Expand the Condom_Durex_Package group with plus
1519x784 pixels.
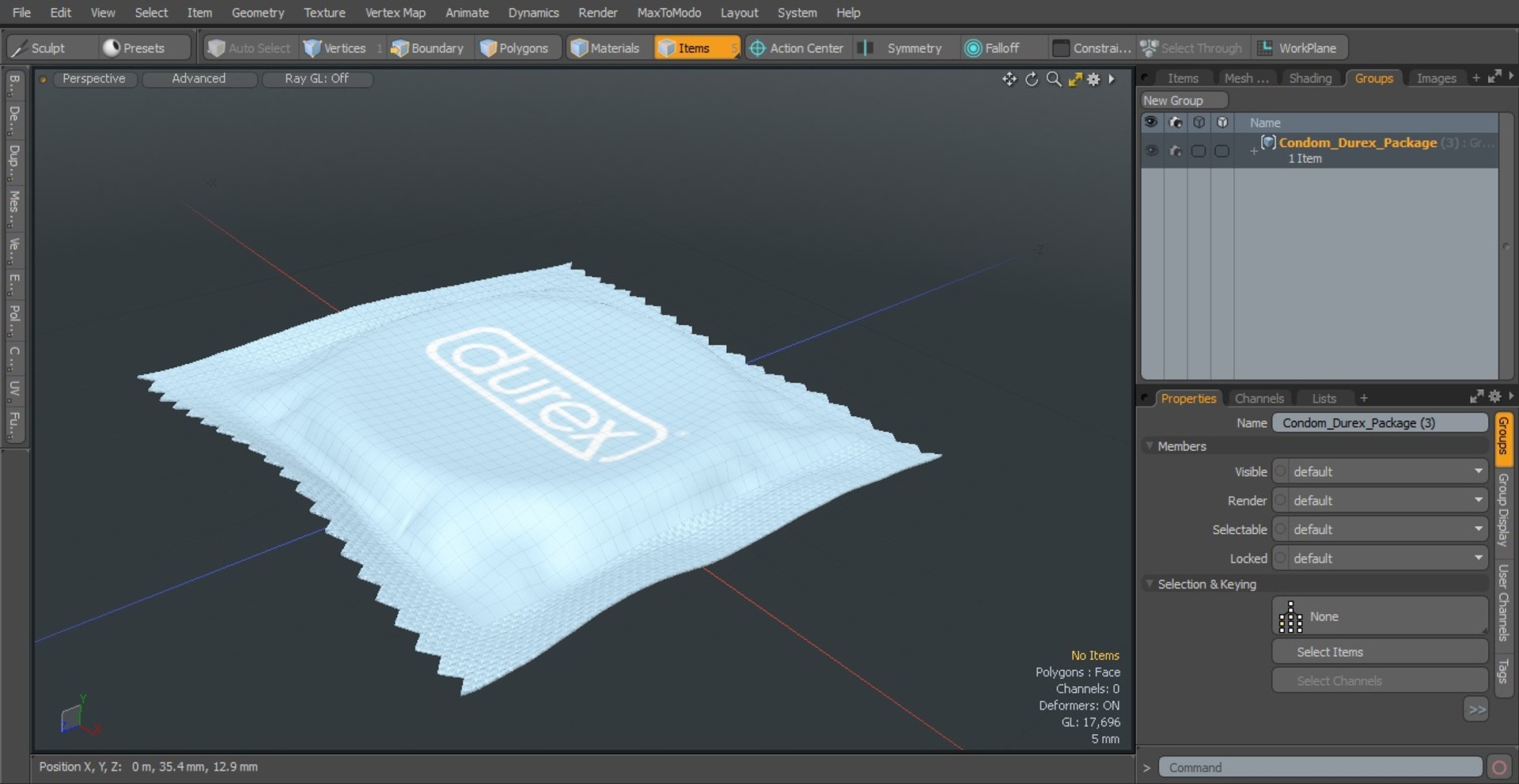pos(1253,150)
